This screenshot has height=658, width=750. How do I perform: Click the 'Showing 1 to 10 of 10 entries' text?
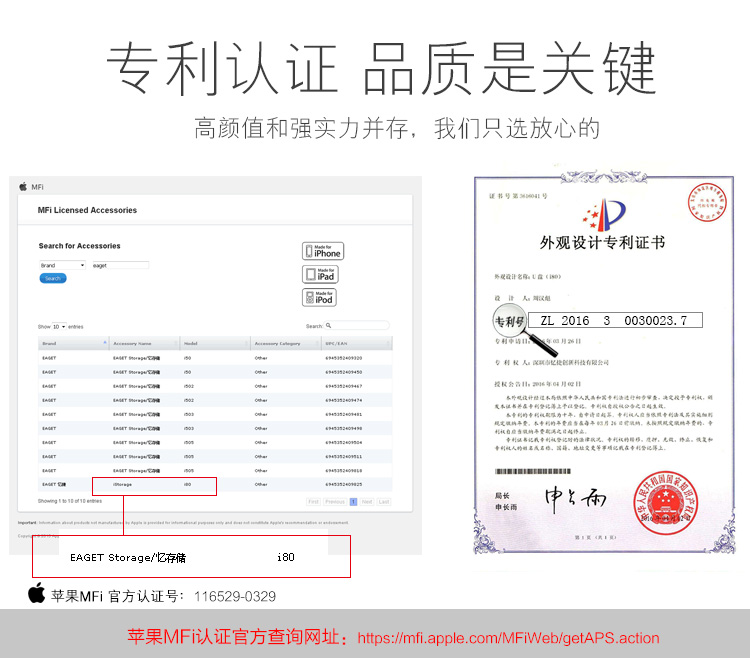(70, 501)
